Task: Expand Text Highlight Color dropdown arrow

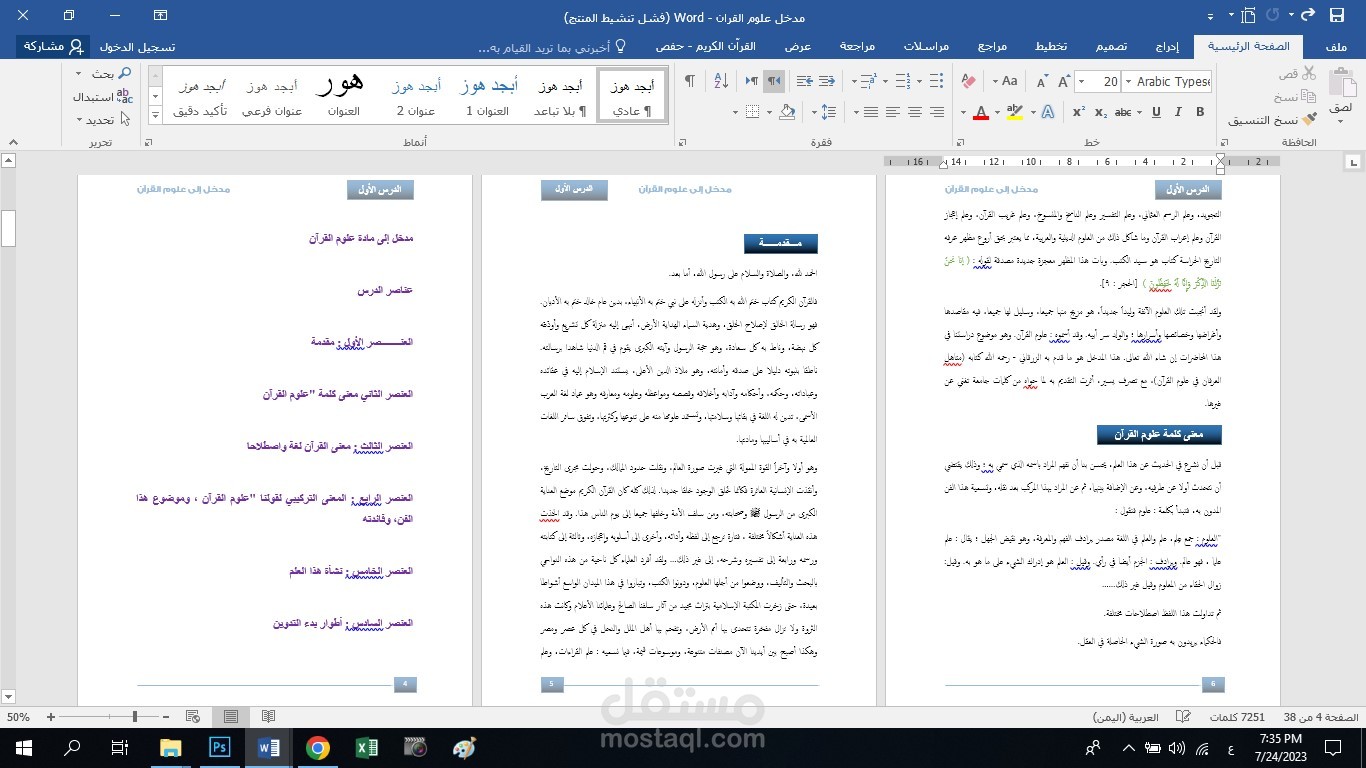Action: click(x=997, y=111)
